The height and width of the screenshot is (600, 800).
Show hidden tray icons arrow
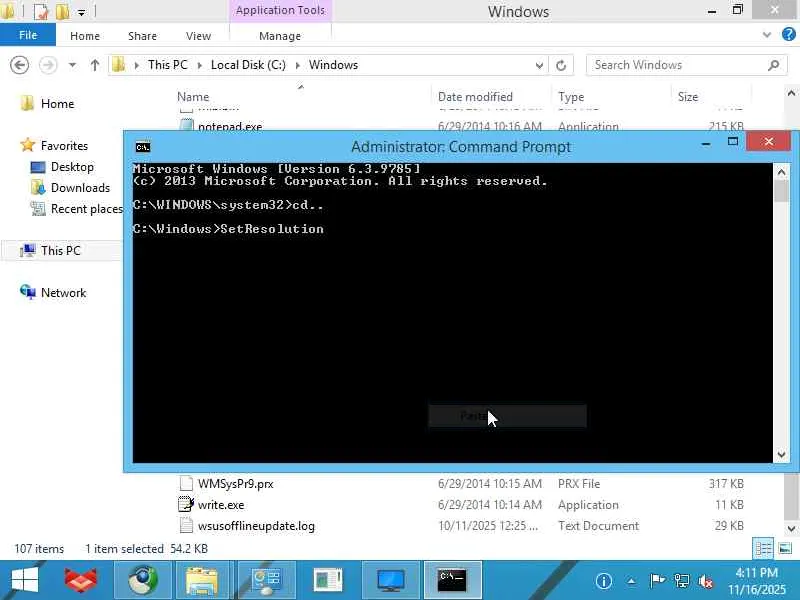pyautogui.click(x=631, y=581)
